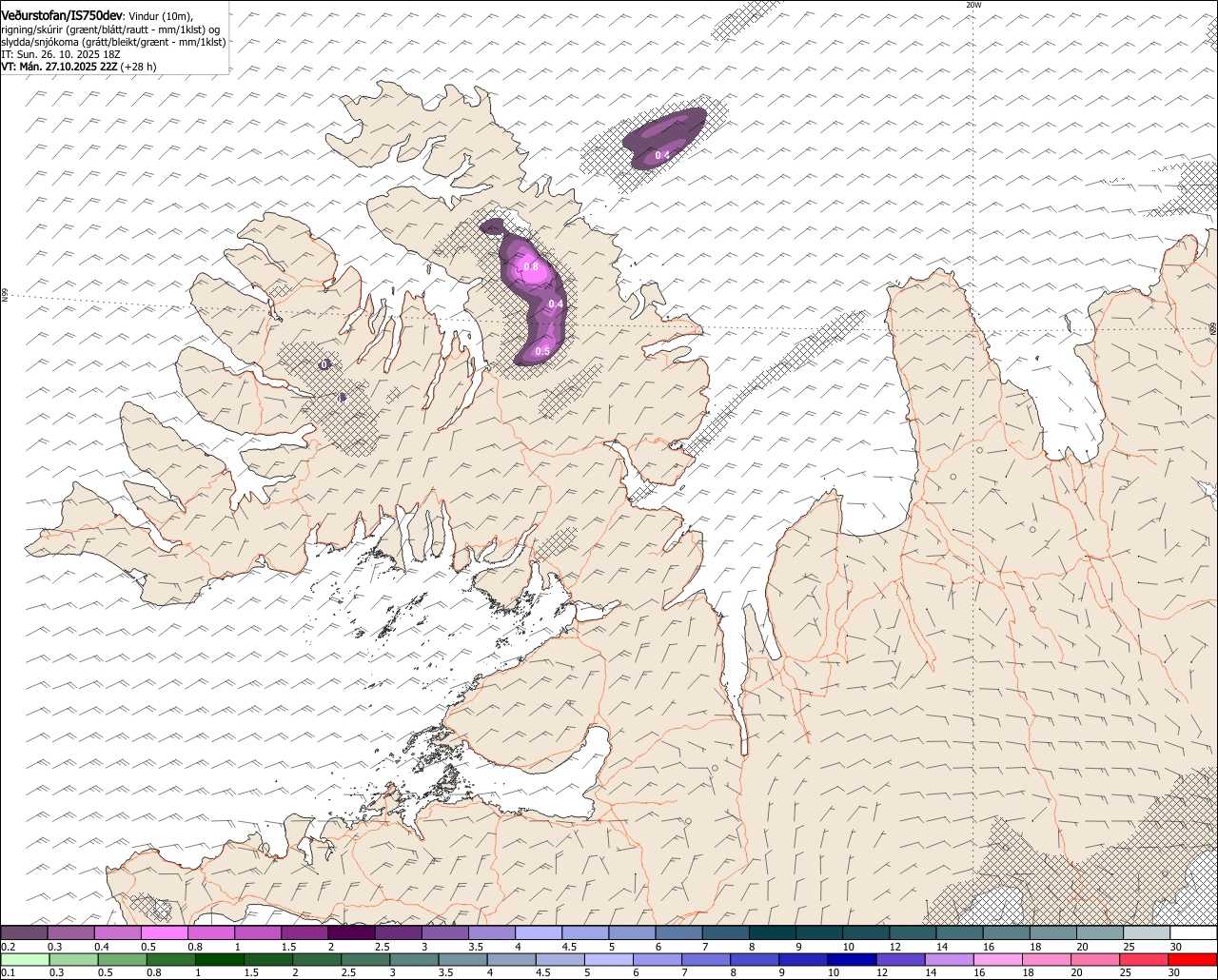This screenshot has height=980, width=1218.
Task: Click the '20W' longitude label at top
Action: click(972, 5)
